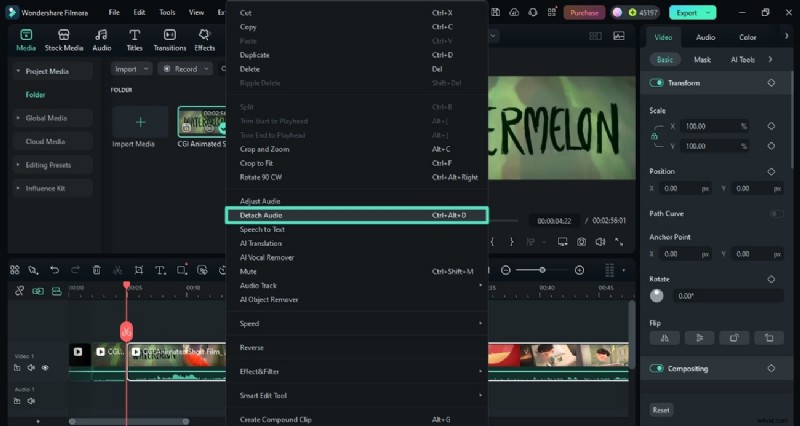800x426 pixels.
Task: Switch to the Color tab
Action: [x=747, y=37]
